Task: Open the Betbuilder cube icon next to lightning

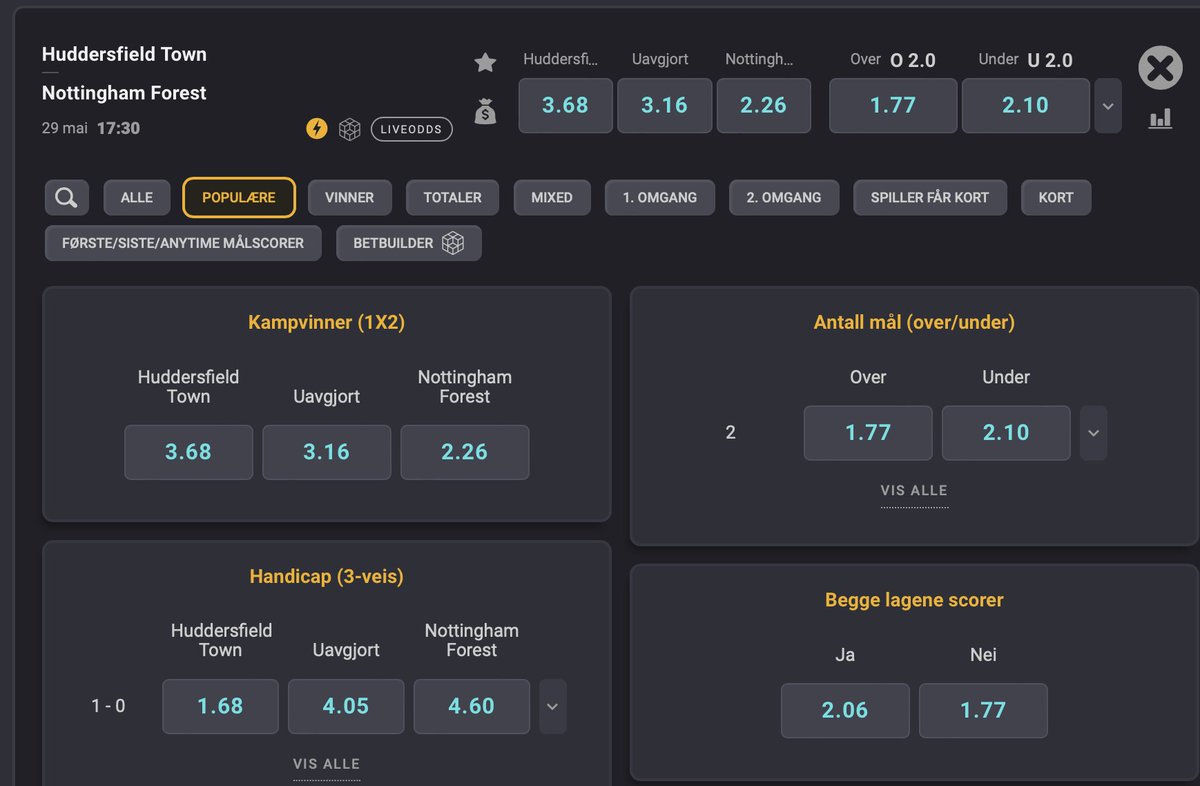Action: point(348,129)
